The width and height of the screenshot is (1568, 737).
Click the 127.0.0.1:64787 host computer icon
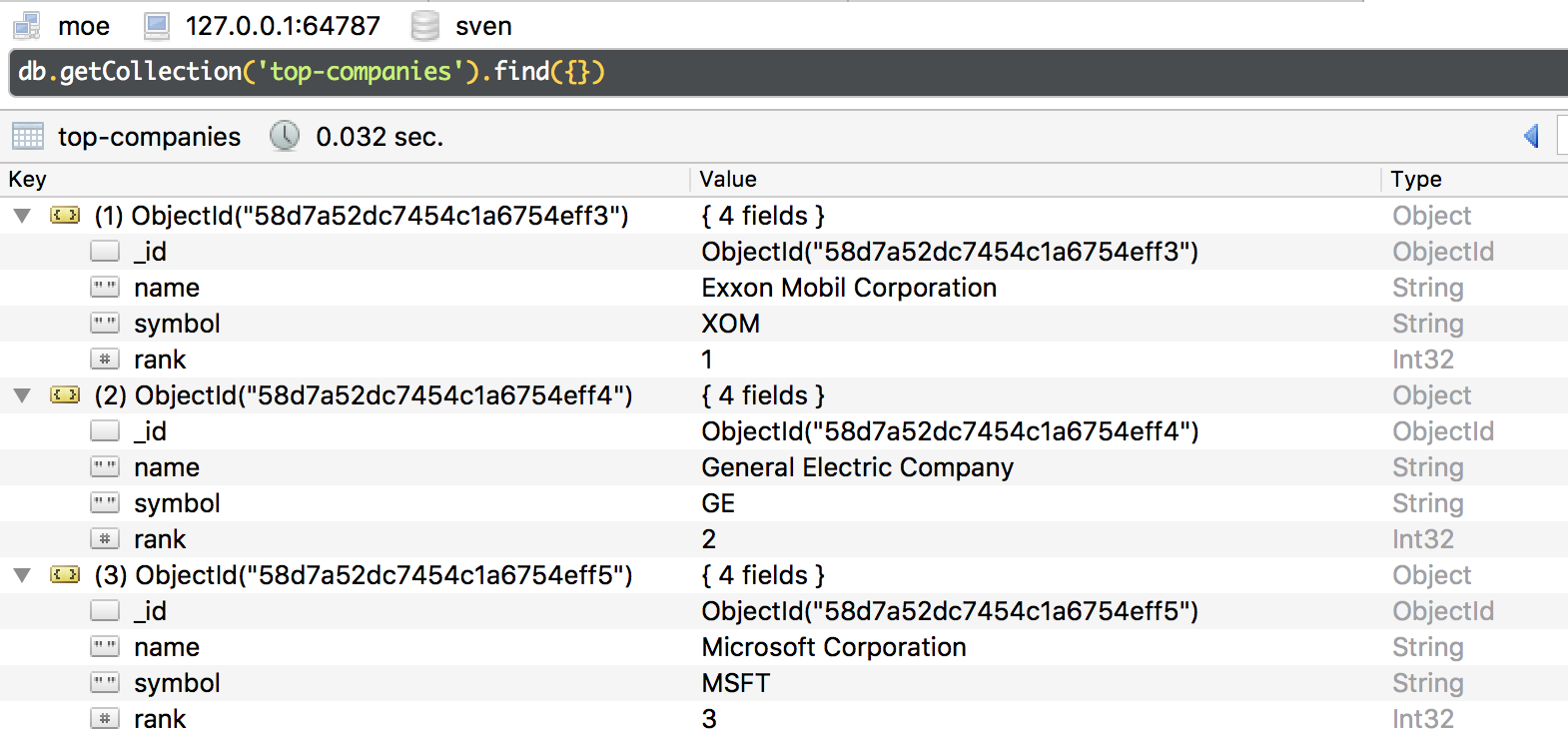coord(157,25)
